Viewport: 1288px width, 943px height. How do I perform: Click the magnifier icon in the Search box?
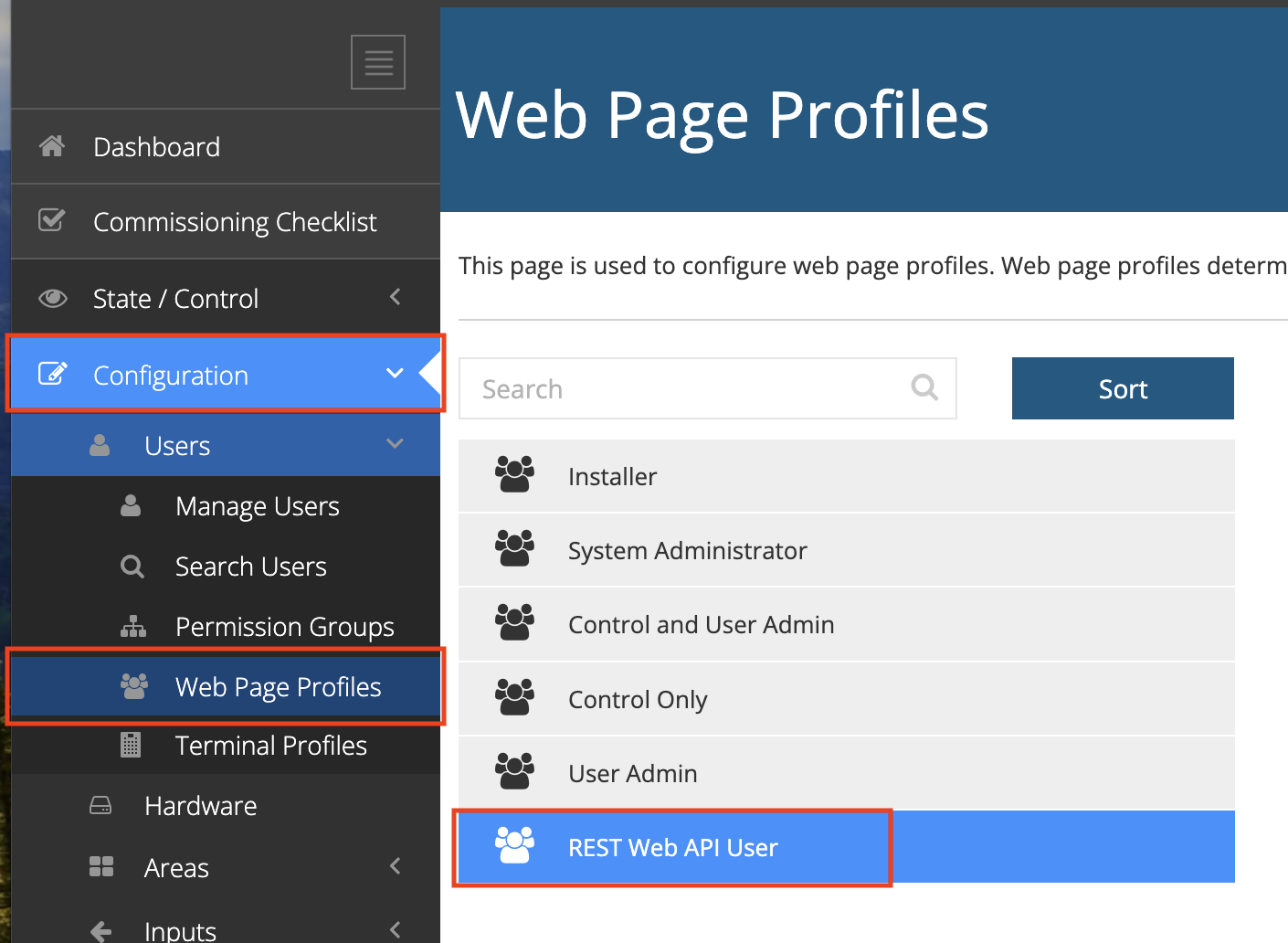coord(924,387)
